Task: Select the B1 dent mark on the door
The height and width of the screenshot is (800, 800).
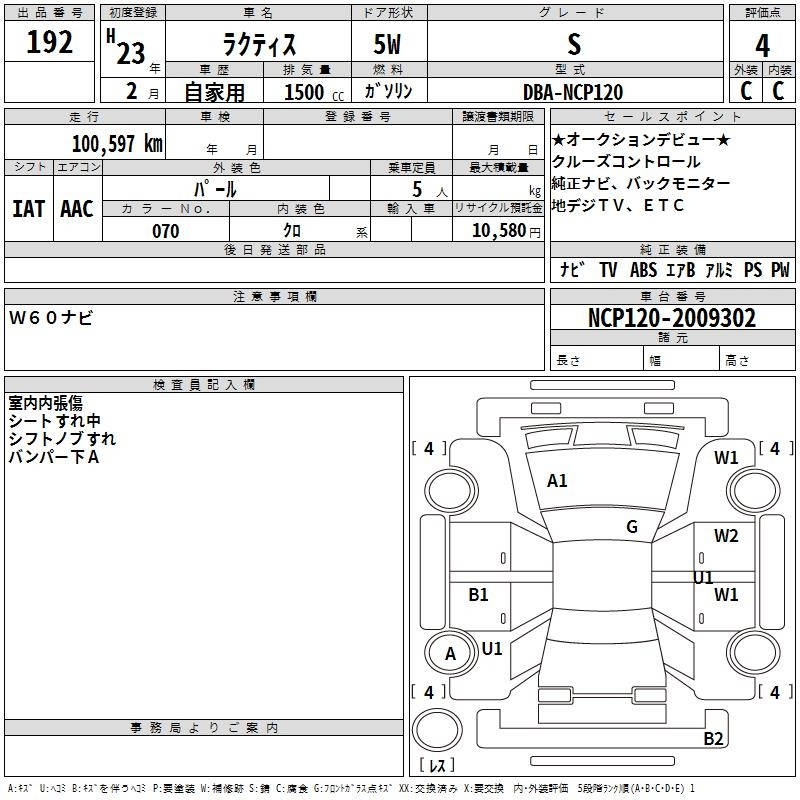Action: pos(479,594)
